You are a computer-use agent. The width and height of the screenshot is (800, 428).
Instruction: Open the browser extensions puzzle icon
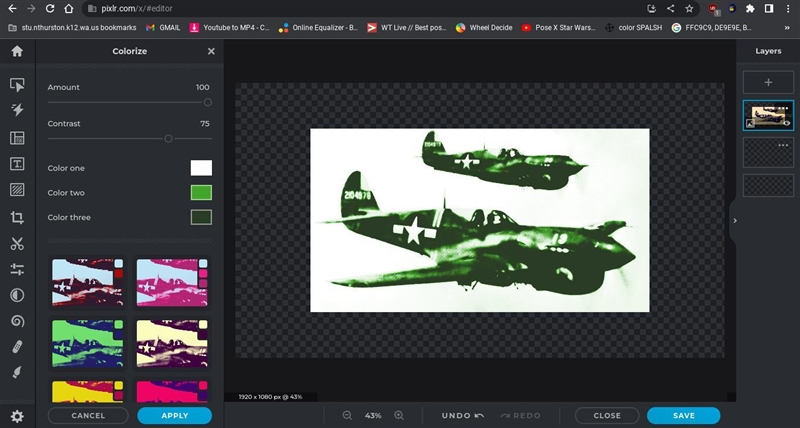750,8
